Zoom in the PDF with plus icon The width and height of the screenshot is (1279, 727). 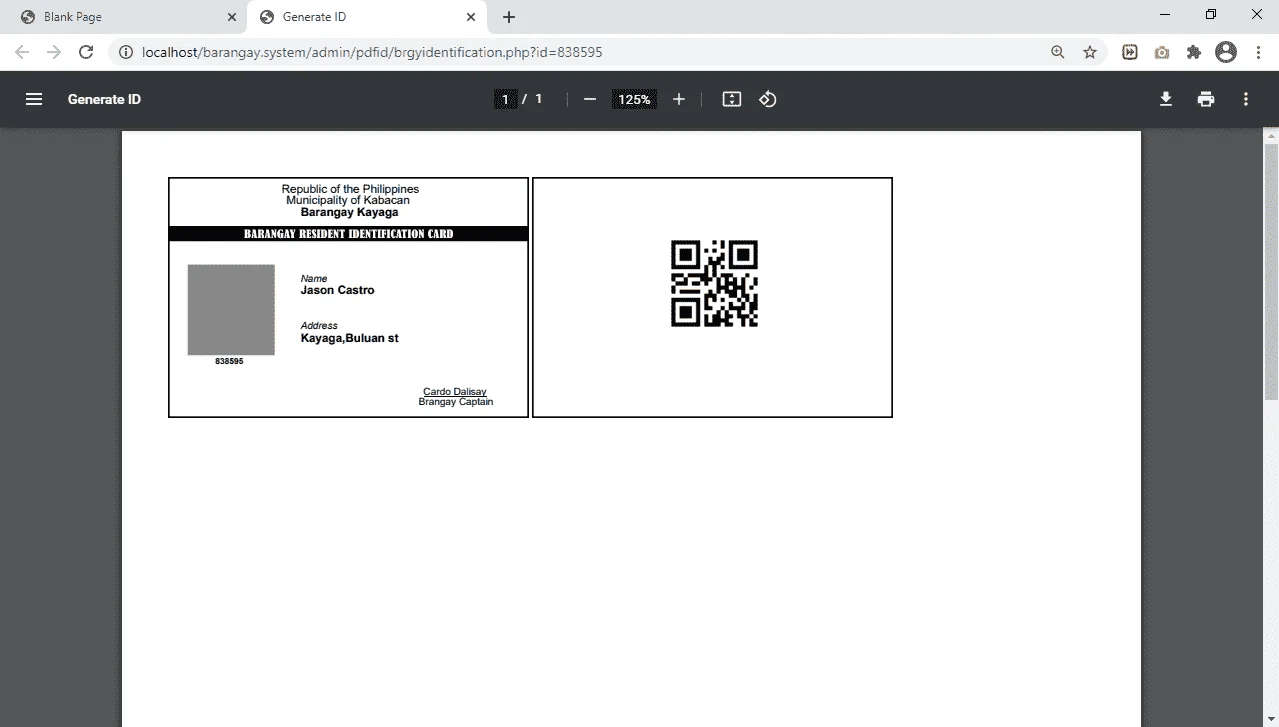point(679,99)
